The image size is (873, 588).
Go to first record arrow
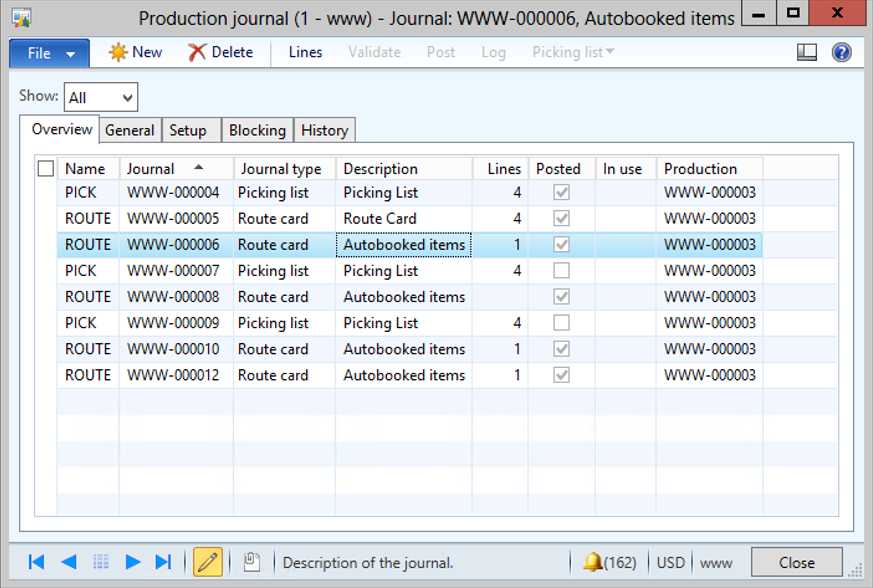[36, 562]
